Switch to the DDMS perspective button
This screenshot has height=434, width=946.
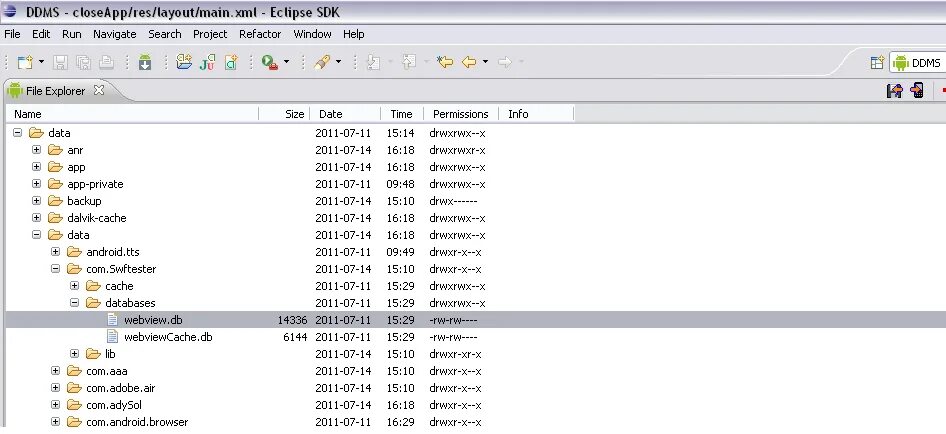(917, 62)
